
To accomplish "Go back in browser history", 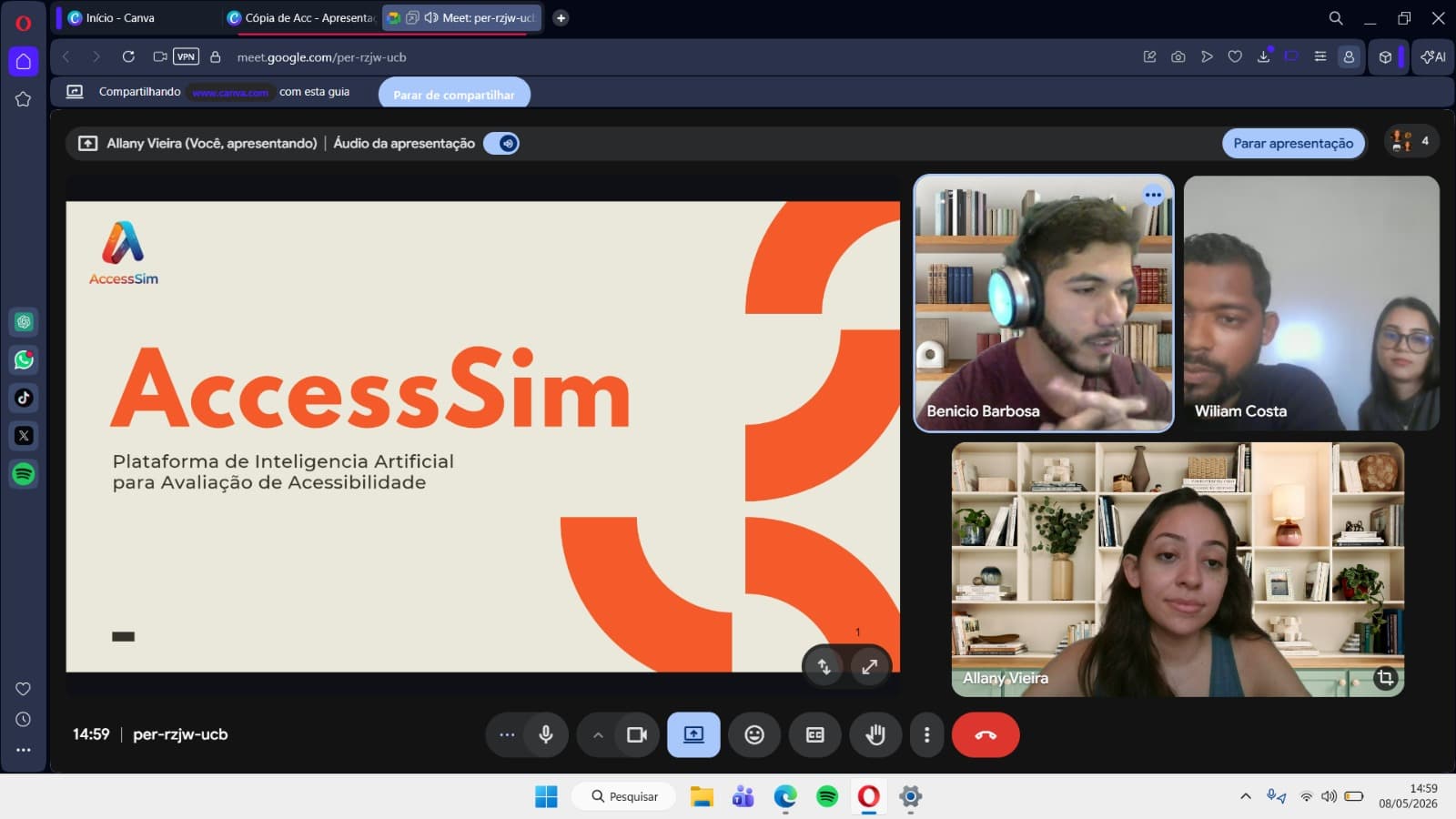I will click(66, 56).
